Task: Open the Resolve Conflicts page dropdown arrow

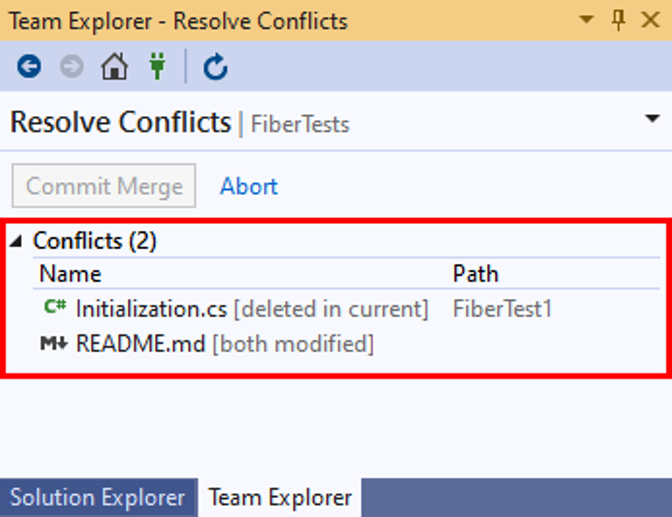Action: point(652,118)
